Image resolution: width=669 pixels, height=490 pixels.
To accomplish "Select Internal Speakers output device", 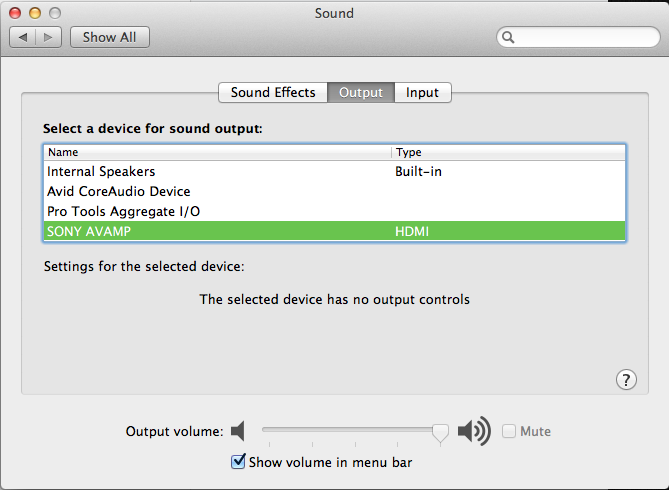I will (x=101, y=171).
